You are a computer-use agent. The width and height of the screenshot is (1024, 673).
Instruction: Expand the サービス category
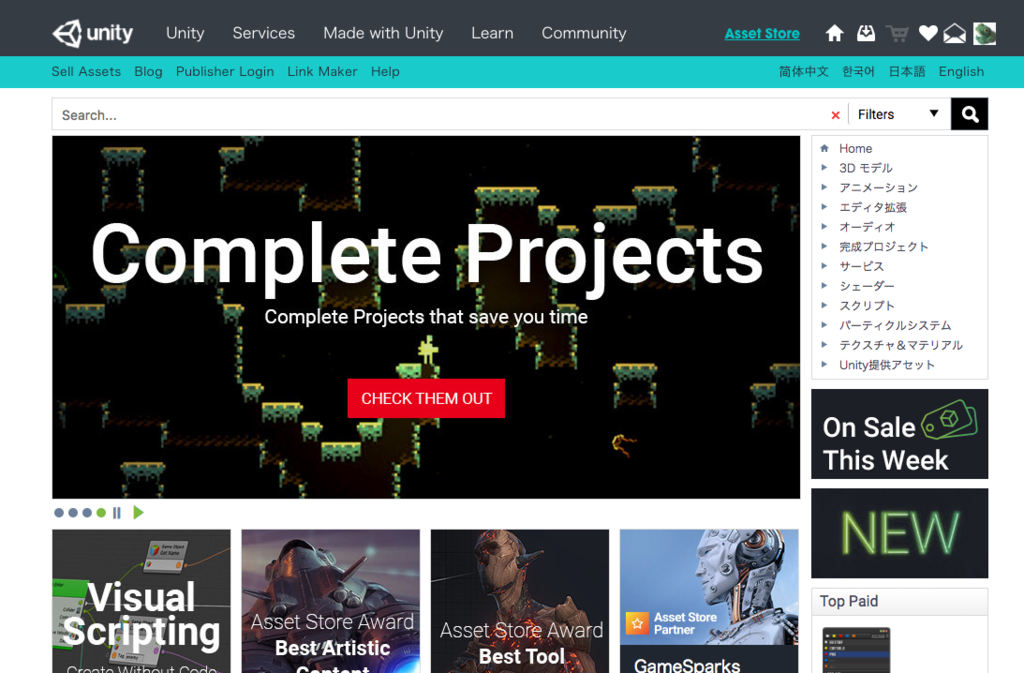[x=824, y=266]
